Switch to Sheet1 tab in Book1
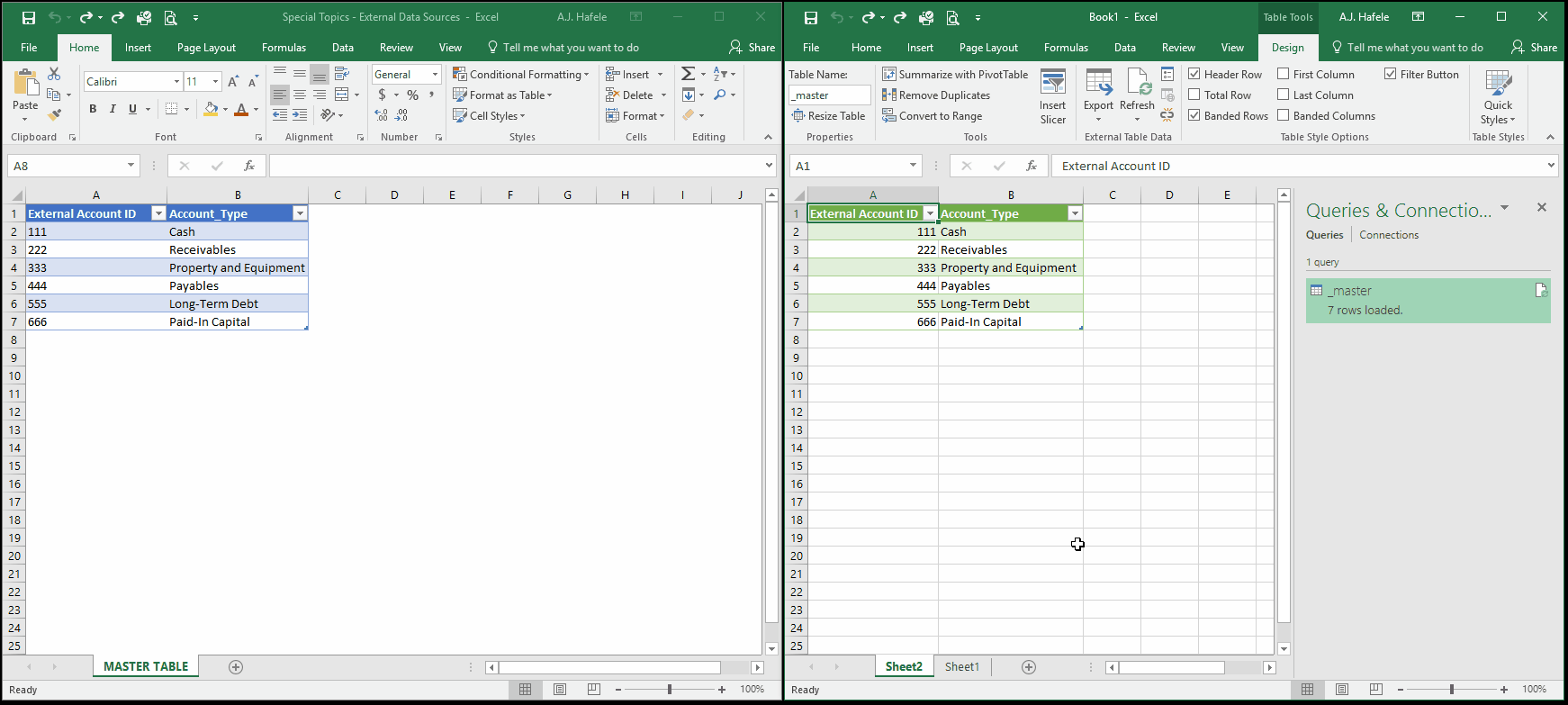 962,667
